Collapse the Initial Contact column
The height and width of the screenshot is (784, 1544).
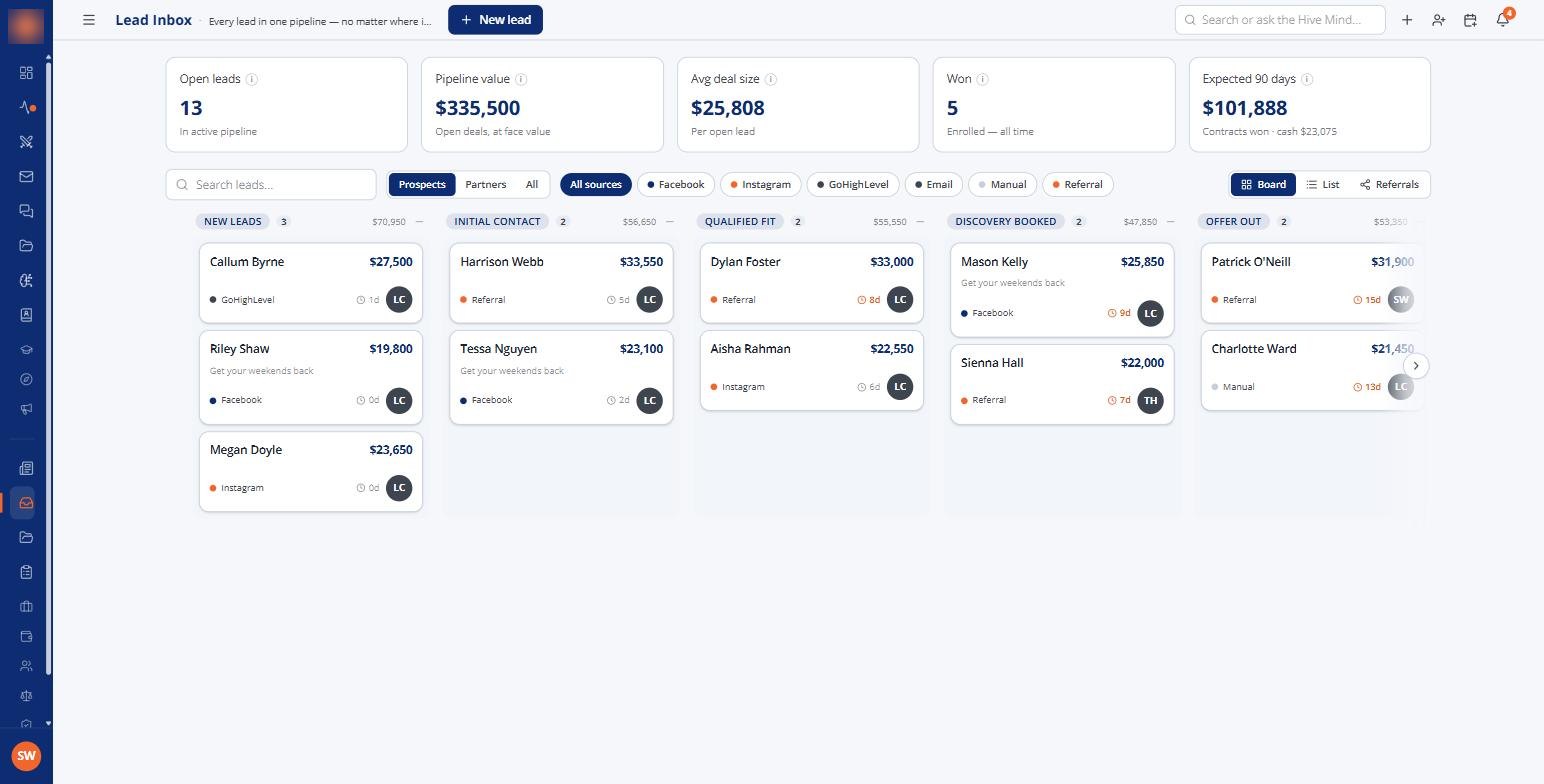(x=670, y=222)
